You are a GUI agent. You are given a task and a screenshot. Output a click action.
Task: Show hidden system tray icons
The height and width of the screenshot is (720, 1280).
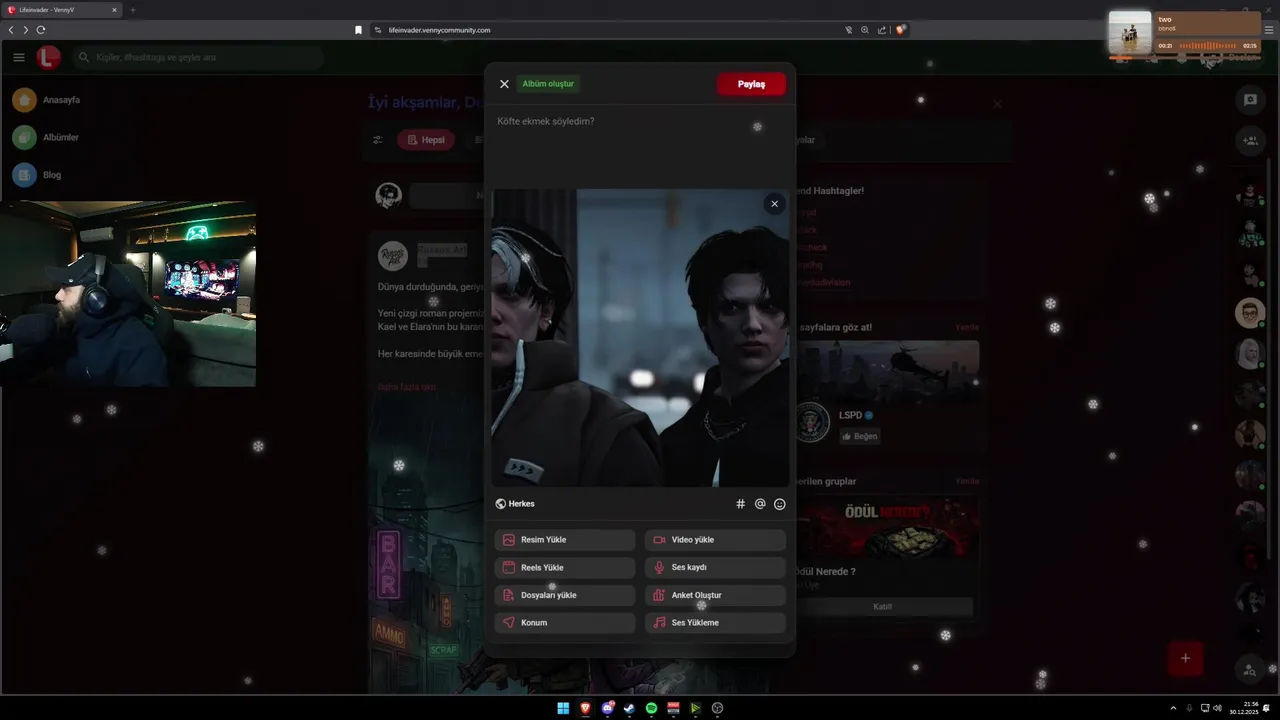click(x=1173, y=708)
